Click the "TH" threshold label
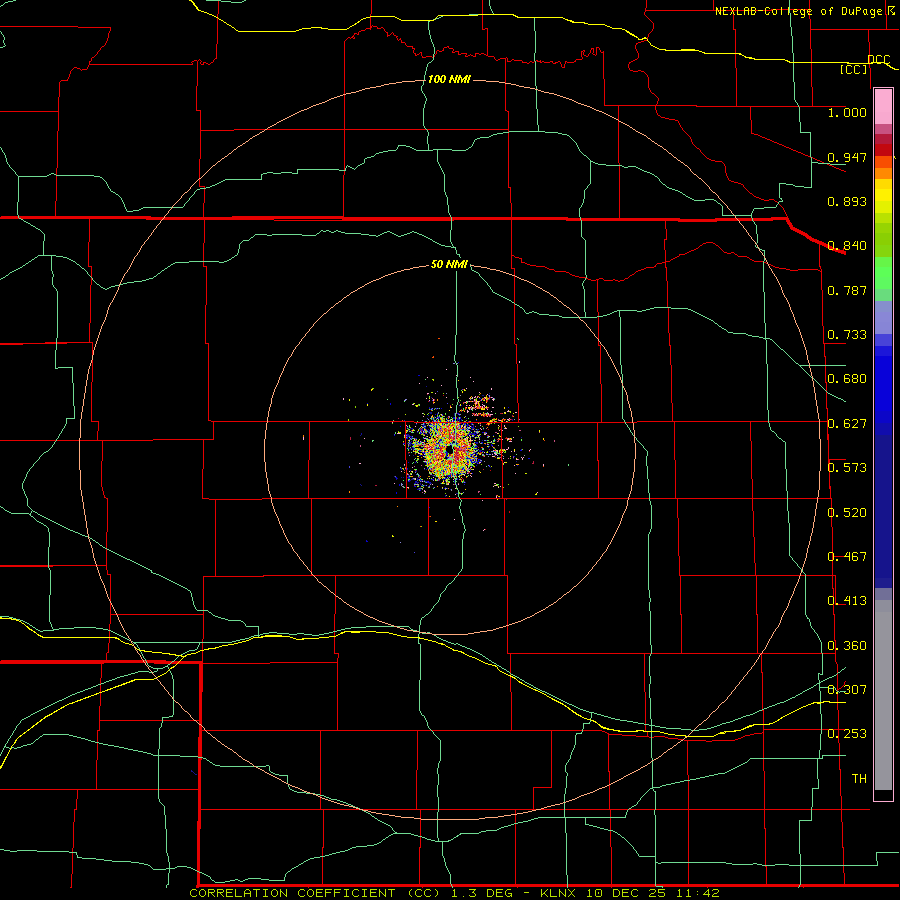The image size is (900, 900). [859, 779]
